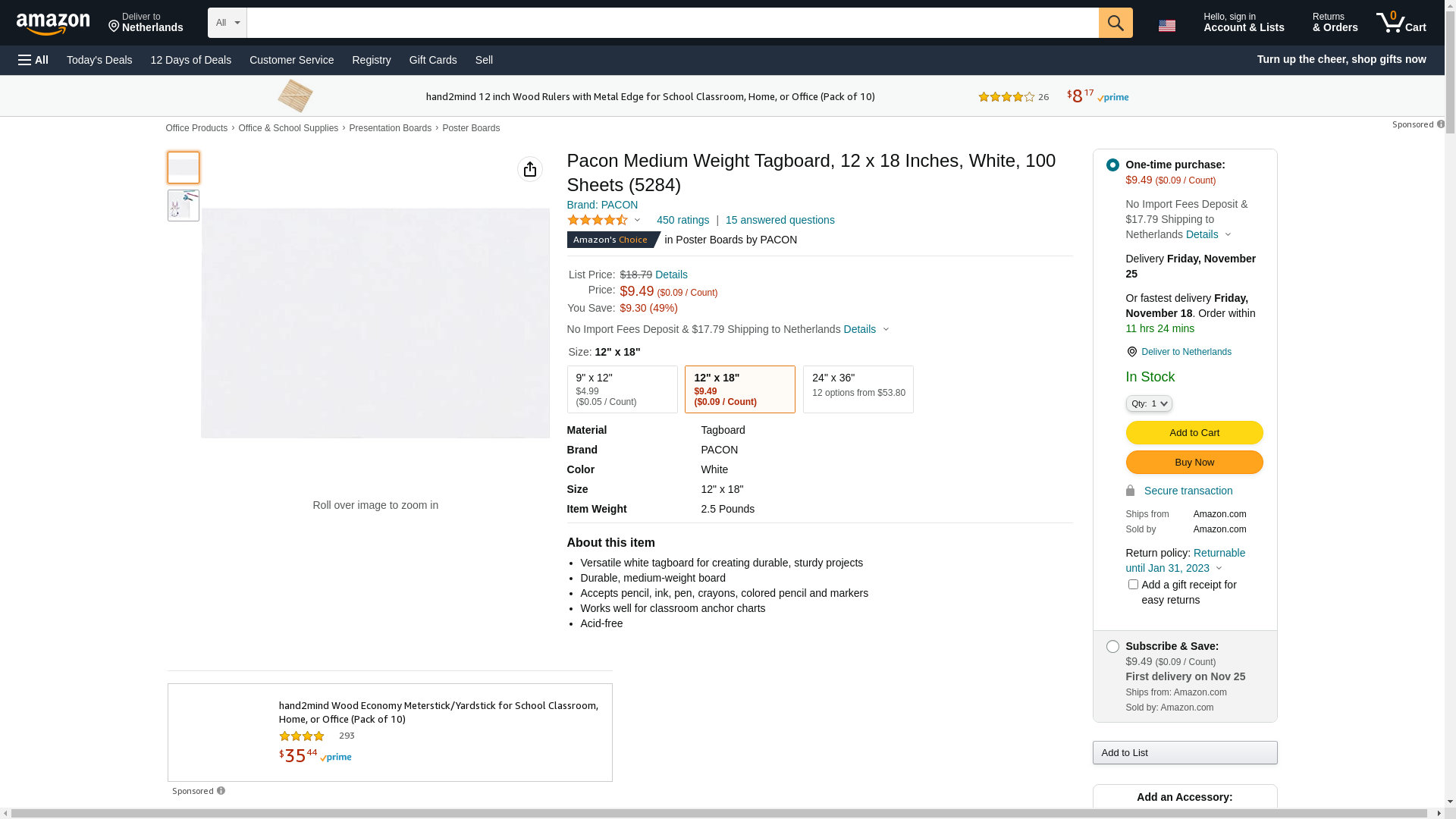Click the share icon above product image

(529, 169)
